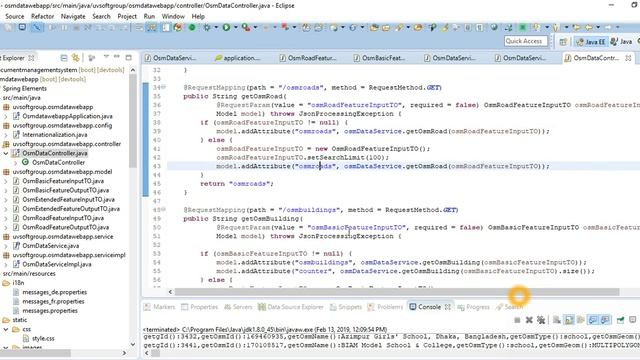640x360 pixels.
Task: Click Terminate square icon in Console
Action: pos(517,320)
